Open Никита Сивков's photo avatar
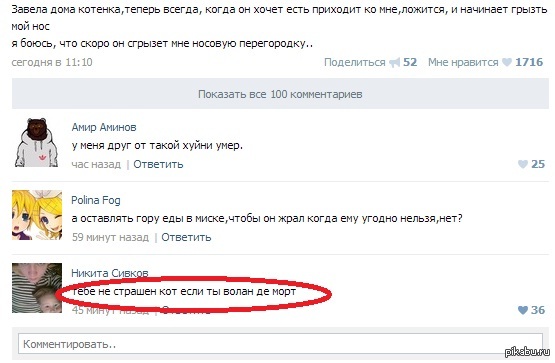Screen dimensions: 555x363 (37, 288)
